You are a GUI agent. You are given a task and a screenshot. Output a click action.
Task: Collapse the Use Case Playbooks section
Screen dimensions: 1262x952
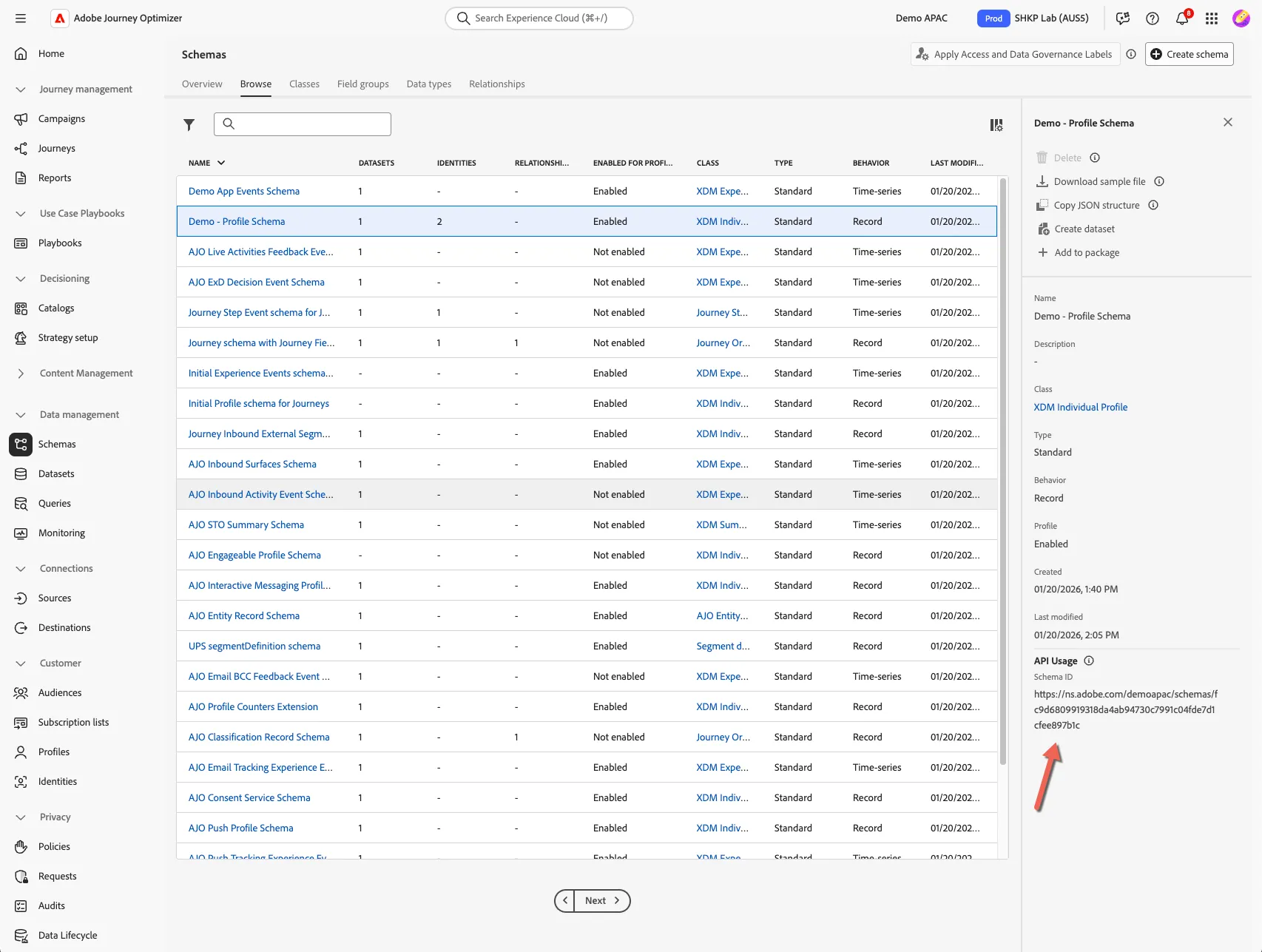21,214
